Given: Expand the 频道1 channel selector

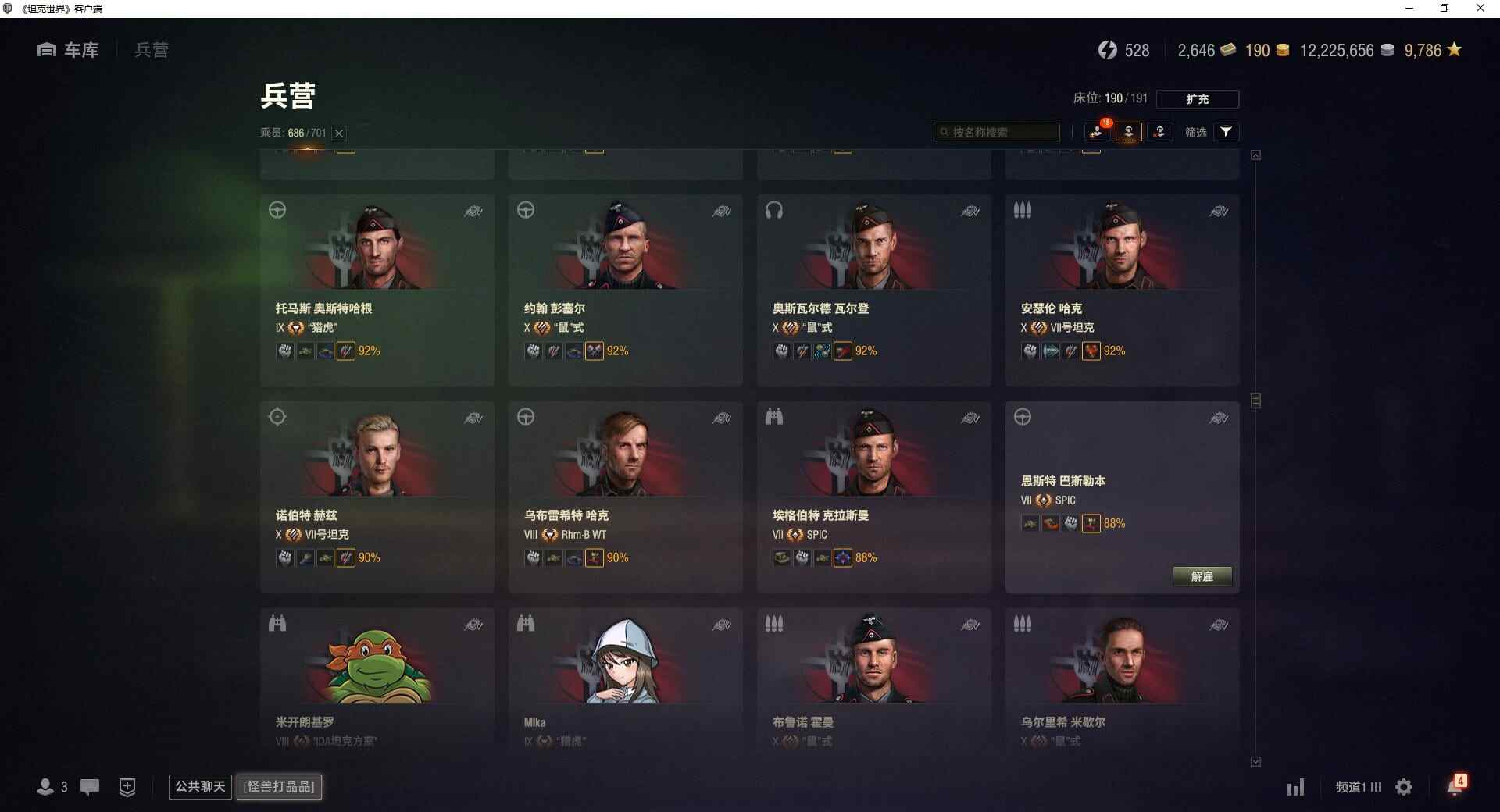Looking at the screenshot, I should coord(1358,787).
